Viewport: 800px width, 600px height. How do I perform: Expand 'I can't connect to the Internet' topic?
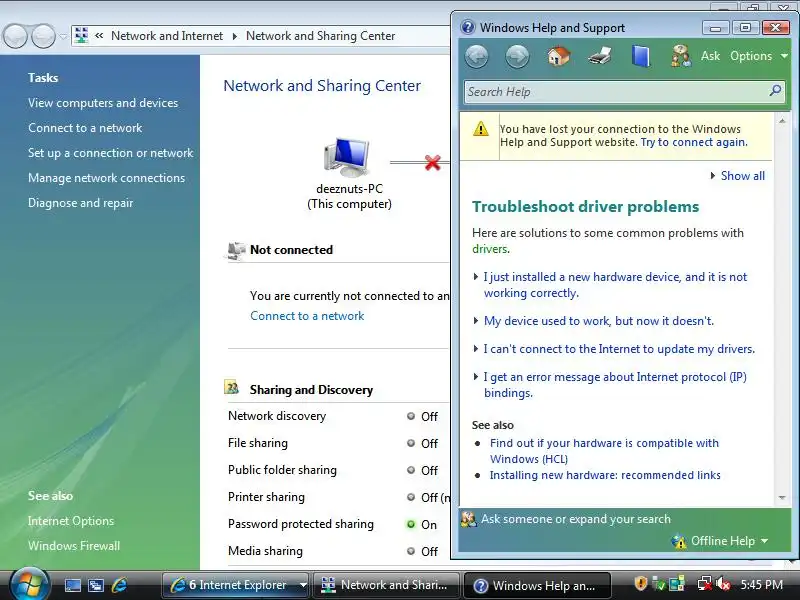[x=614, y=349]
